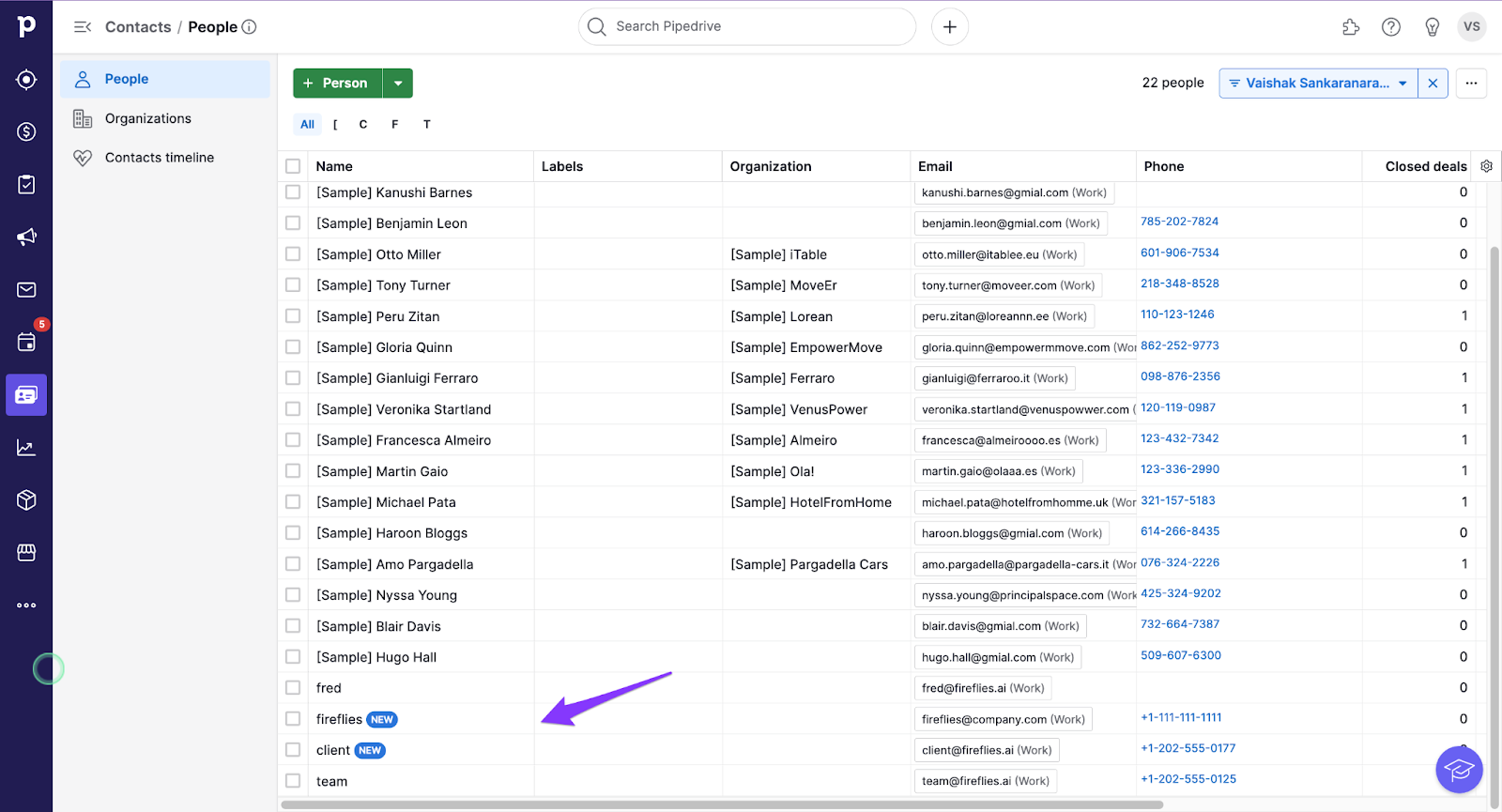
Task: Filter names by letter C
Action: coord(363,124)
